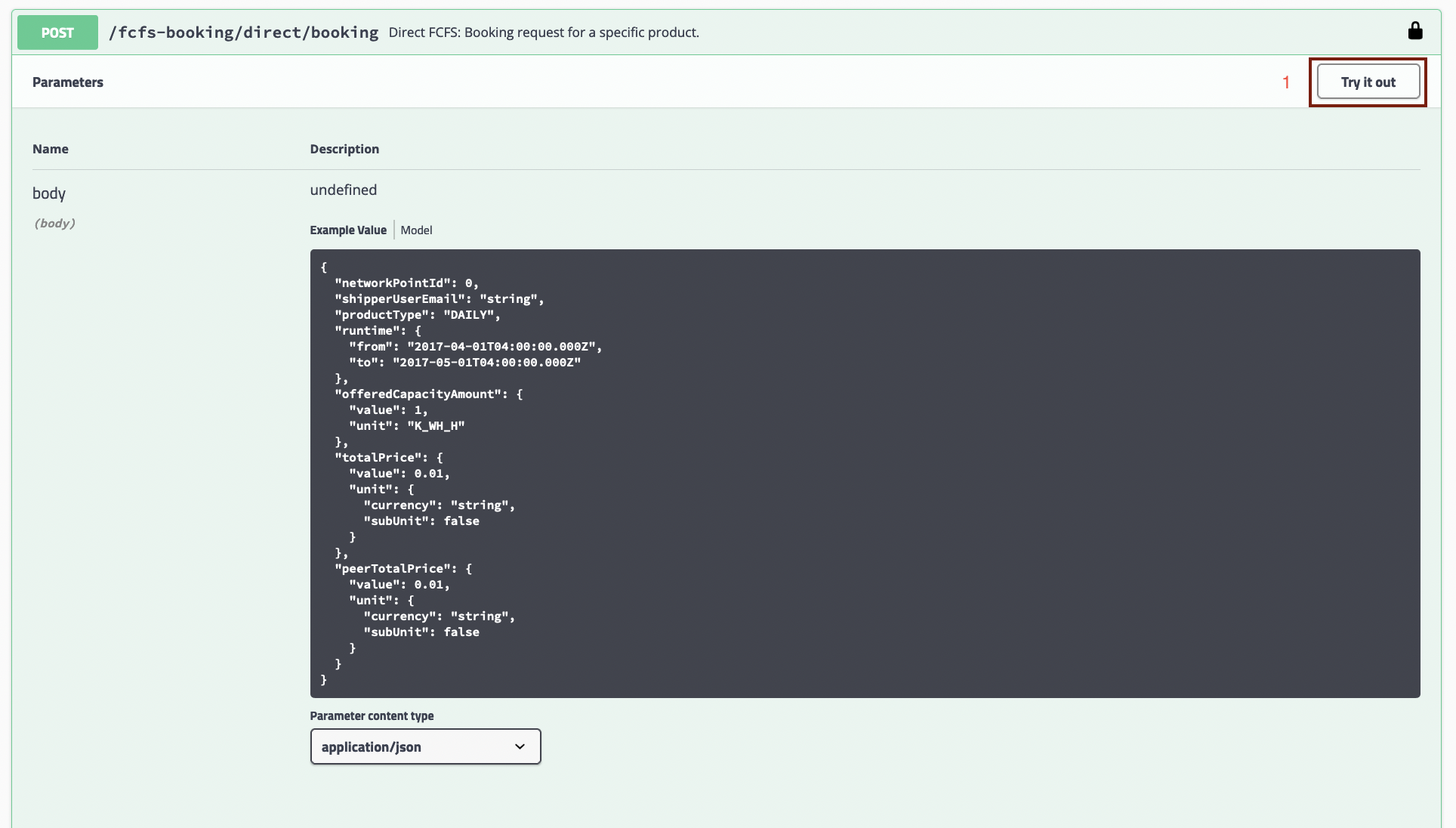The width and height of the screenshot is (1456, 828).
Task: Click the shipperUserEmail line in example JSON
Action: 439,299
